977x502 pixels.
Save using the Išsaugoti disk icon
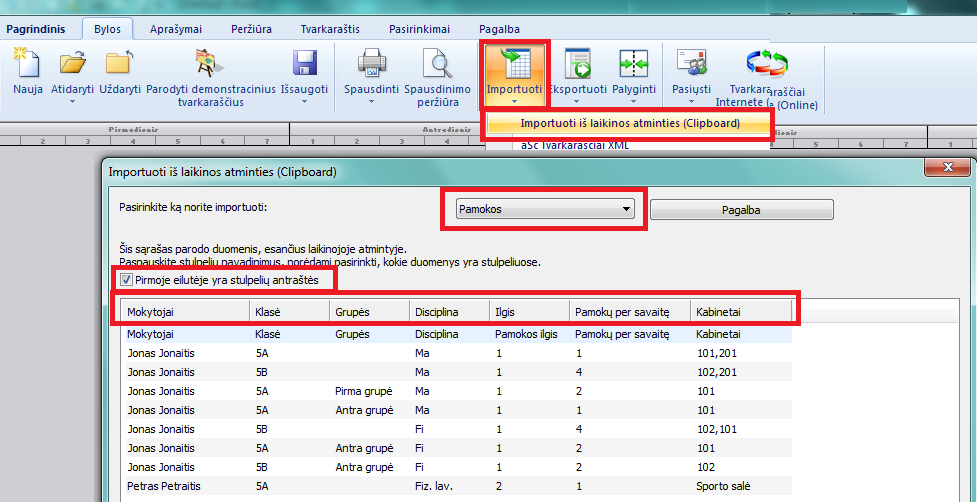[304, 64]
